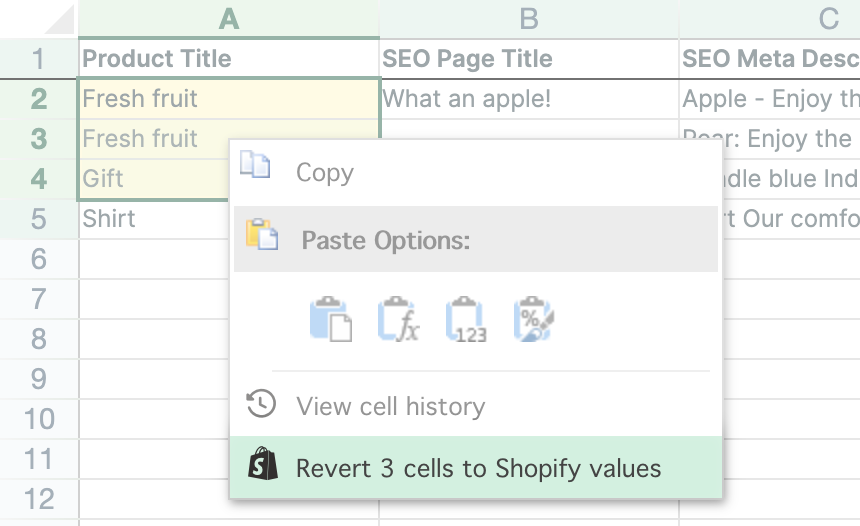Click the Paste Options clipboard icon
860x526 pixels.
[262, 234]
